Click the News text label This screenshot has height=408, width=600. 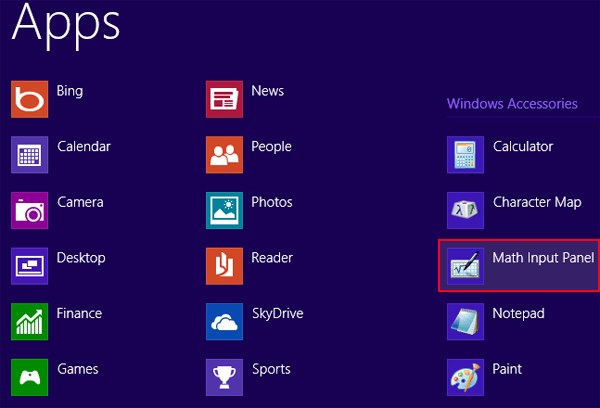point(267,91)
